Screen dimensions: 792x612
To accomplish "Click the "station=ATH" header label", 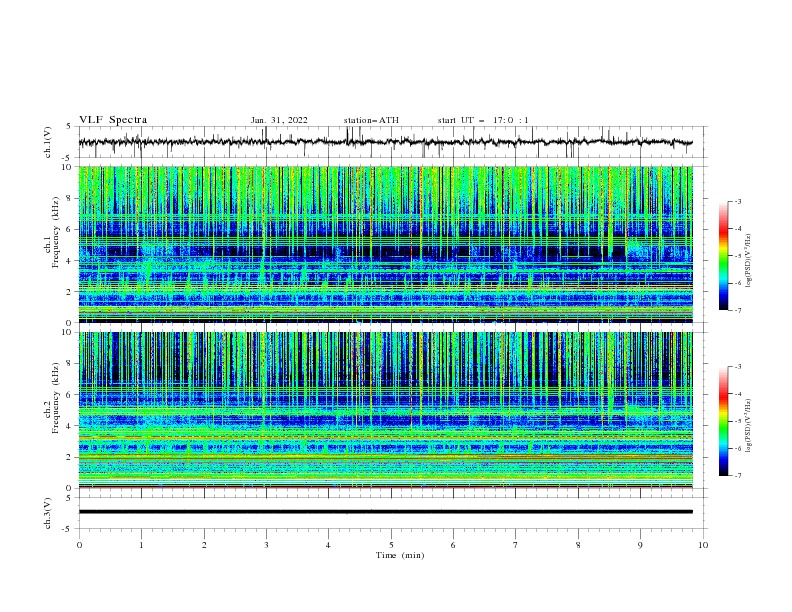I will (371, 120).
